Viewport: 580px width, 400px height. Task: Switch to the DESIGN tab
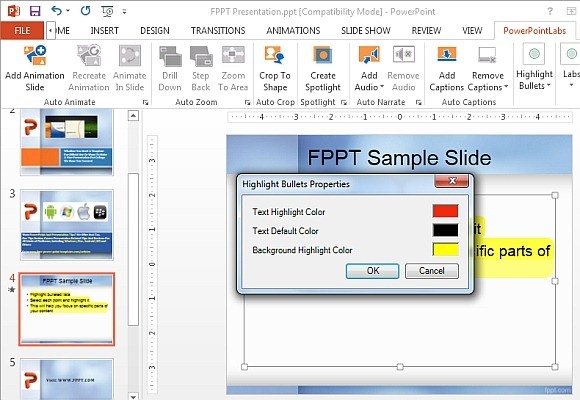155,31
